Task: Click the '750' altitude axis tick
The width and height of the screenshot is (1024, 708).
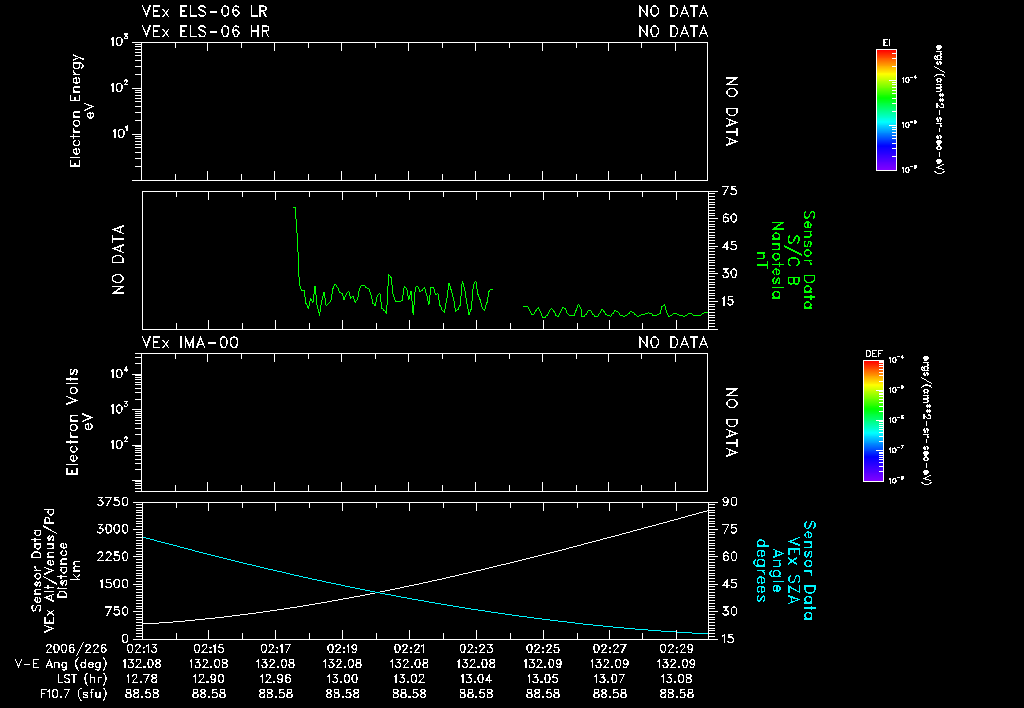Action: 117,612
